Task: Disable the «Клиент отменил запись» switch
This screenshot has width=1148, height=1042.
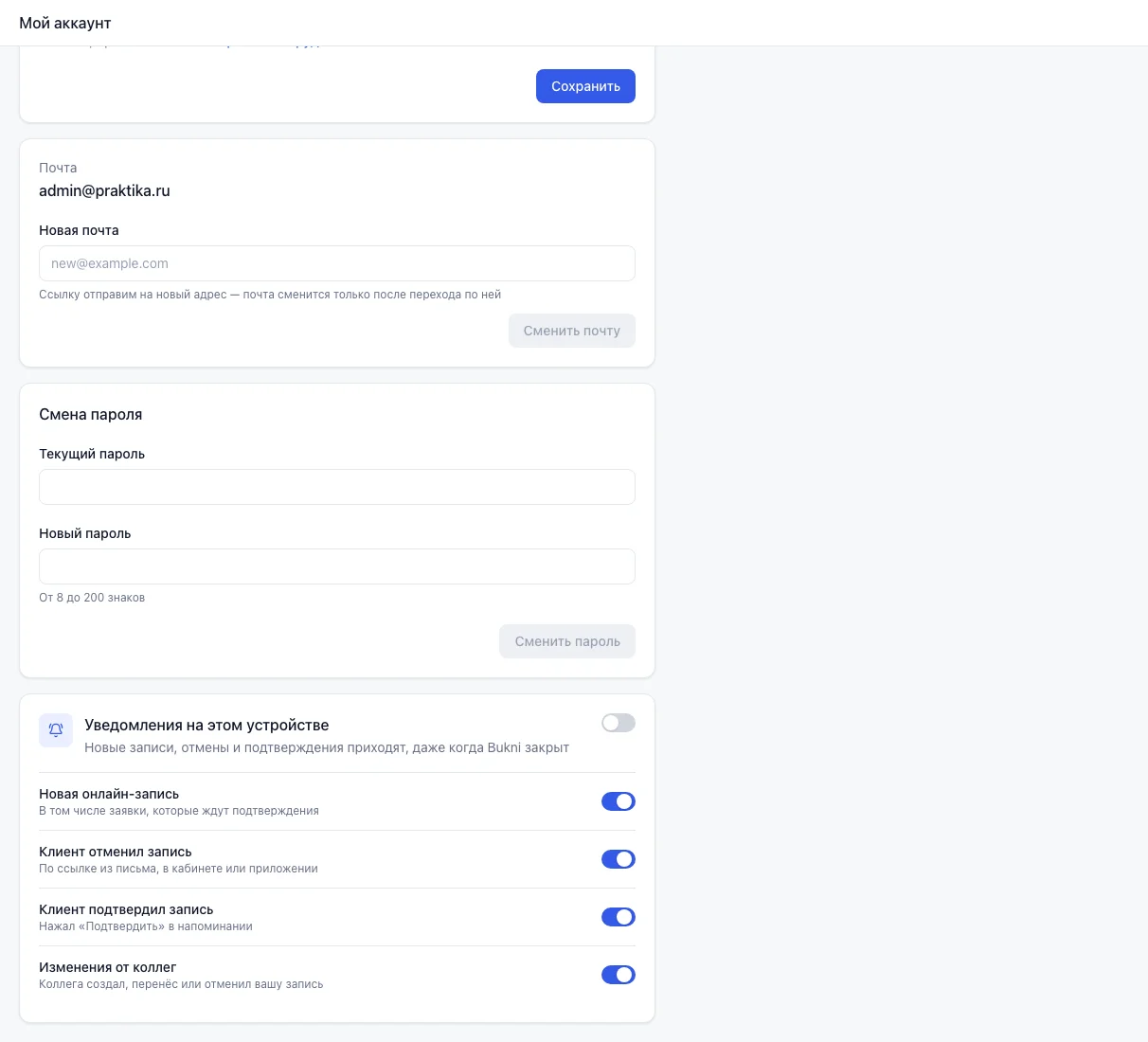Action: point(619,859)
